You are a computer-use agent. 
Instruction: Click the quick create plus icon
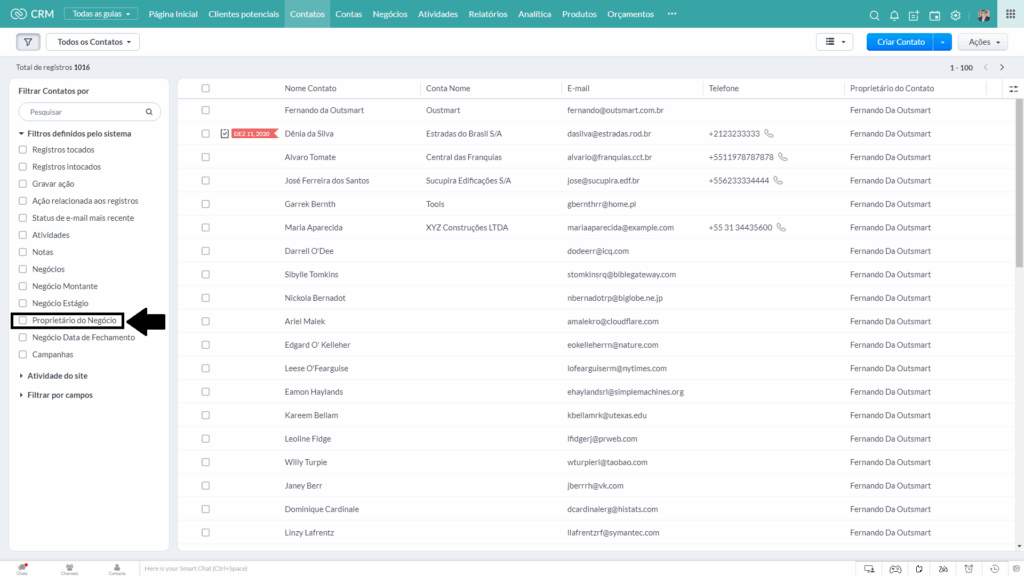point(914,15)
